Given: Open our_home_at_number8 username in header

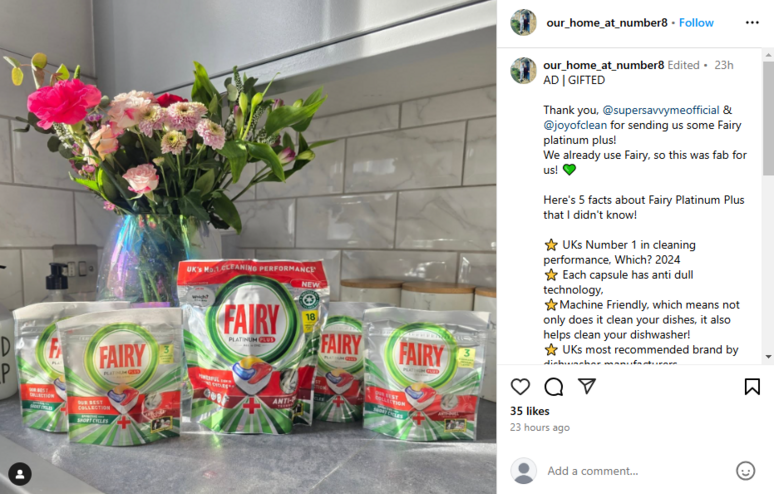Looking at the screenshot, I should point(607,23).
